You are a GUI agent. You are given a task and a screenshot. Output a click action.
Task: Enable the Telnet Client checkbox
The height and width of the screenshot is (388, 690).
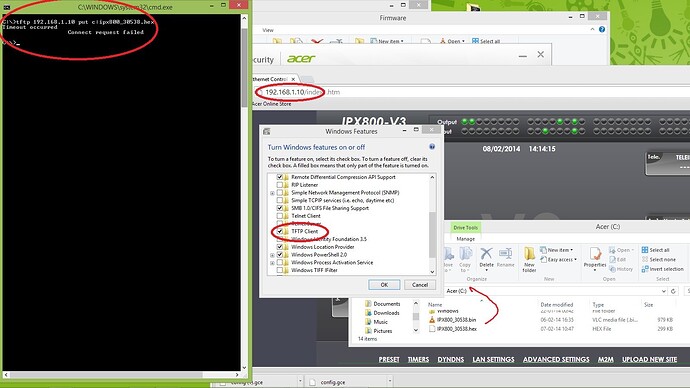(279, 216)
